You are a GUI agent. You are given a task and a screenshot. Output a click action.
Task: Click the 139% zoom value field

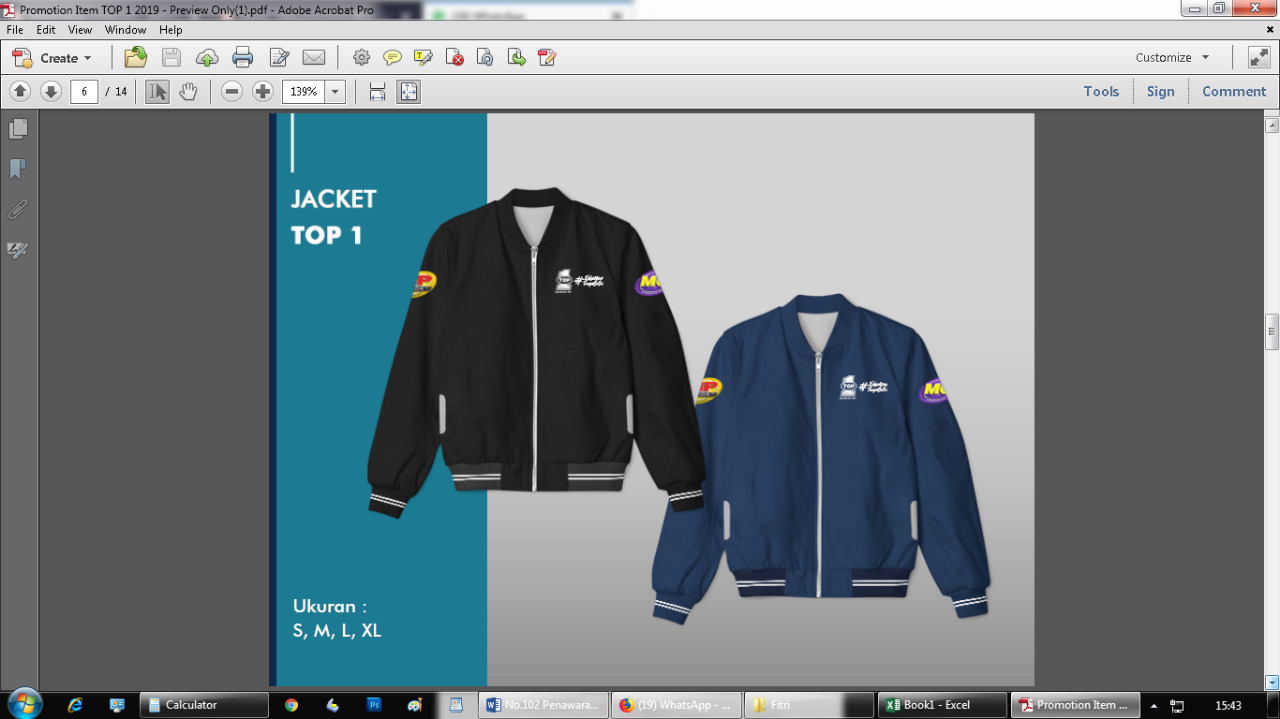303,92
